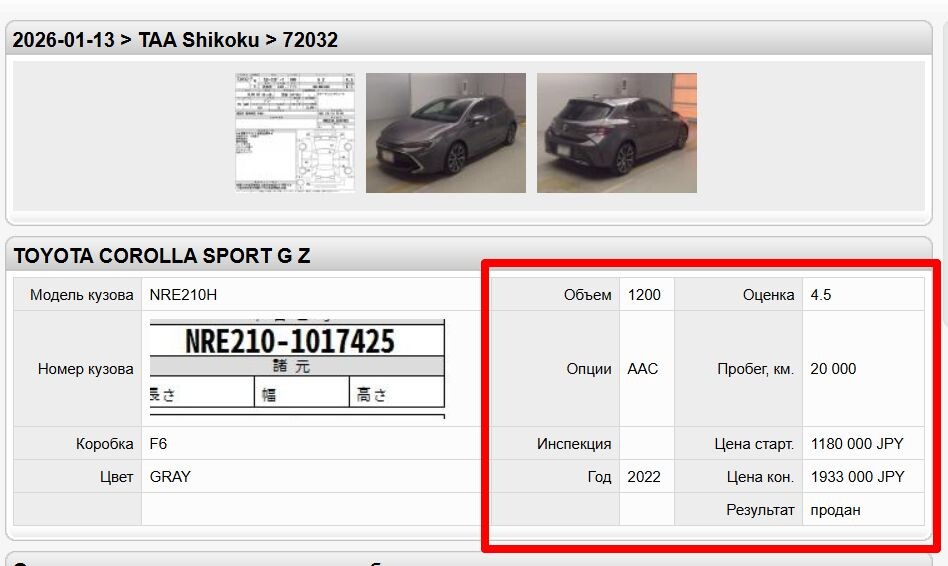Select the gearbox value 'F6'
The height and width of the screenshot is (566, 948).
pyautogui.click(x=158, y=444)
